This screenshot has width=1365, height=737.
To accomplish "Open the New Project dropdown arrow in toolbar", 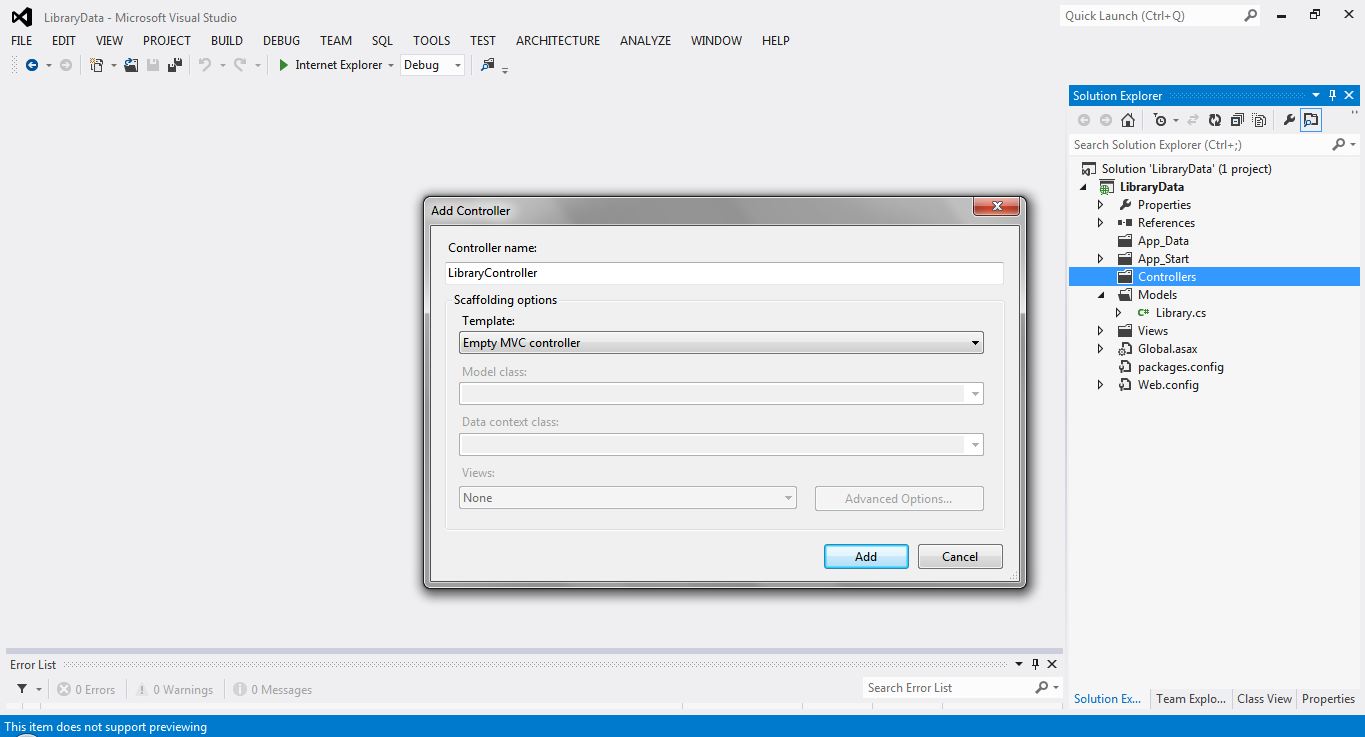I will (x=113, y=66).
